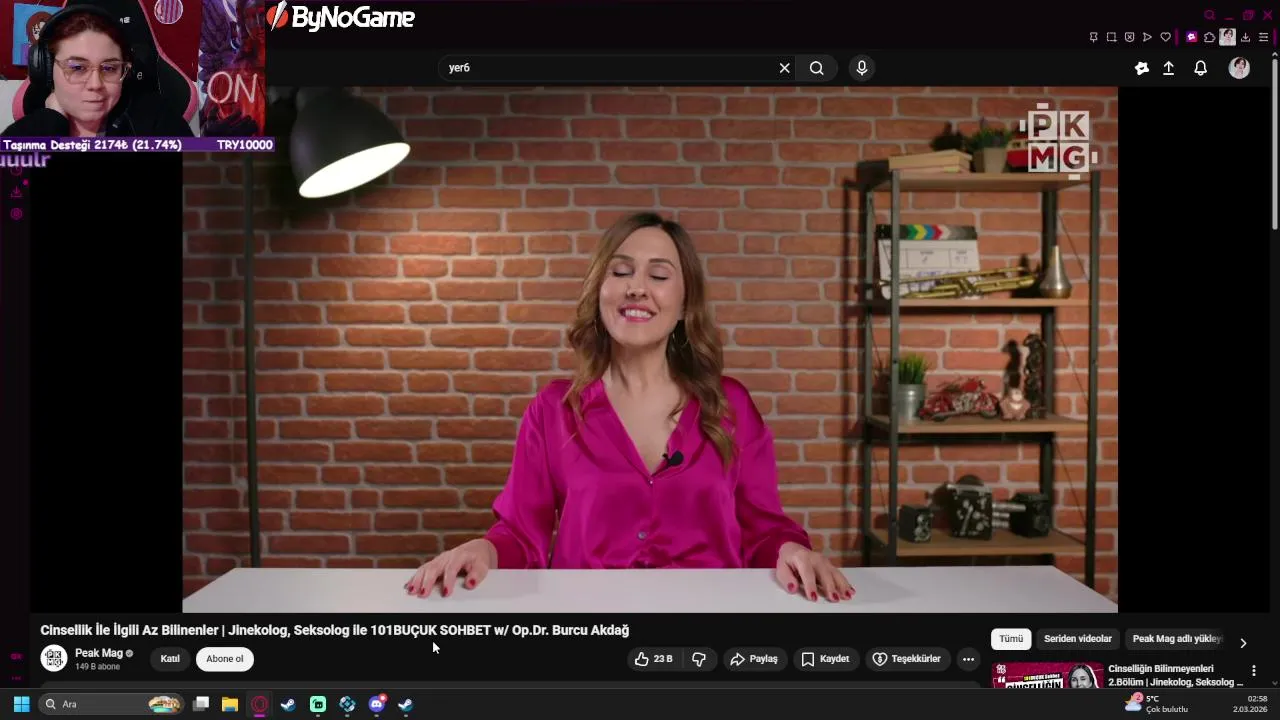The width and height of the screenshot is (1280, 720).
Task: Like the video with thumbs up
Action: tap(653, 659)
